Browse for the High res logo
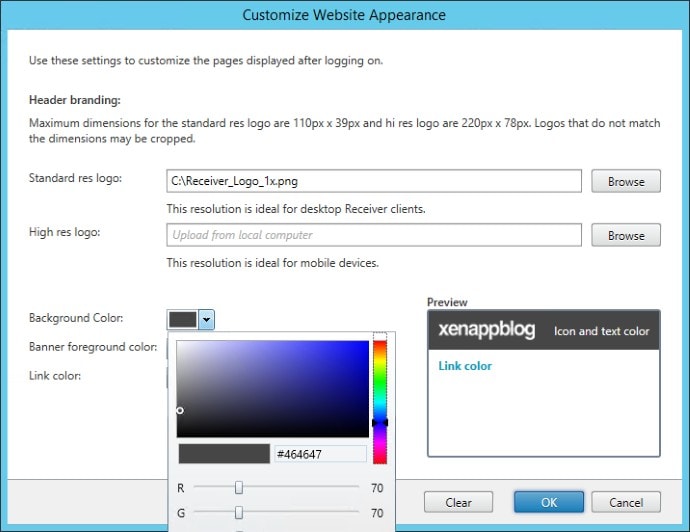 click(x=625, y=235)
